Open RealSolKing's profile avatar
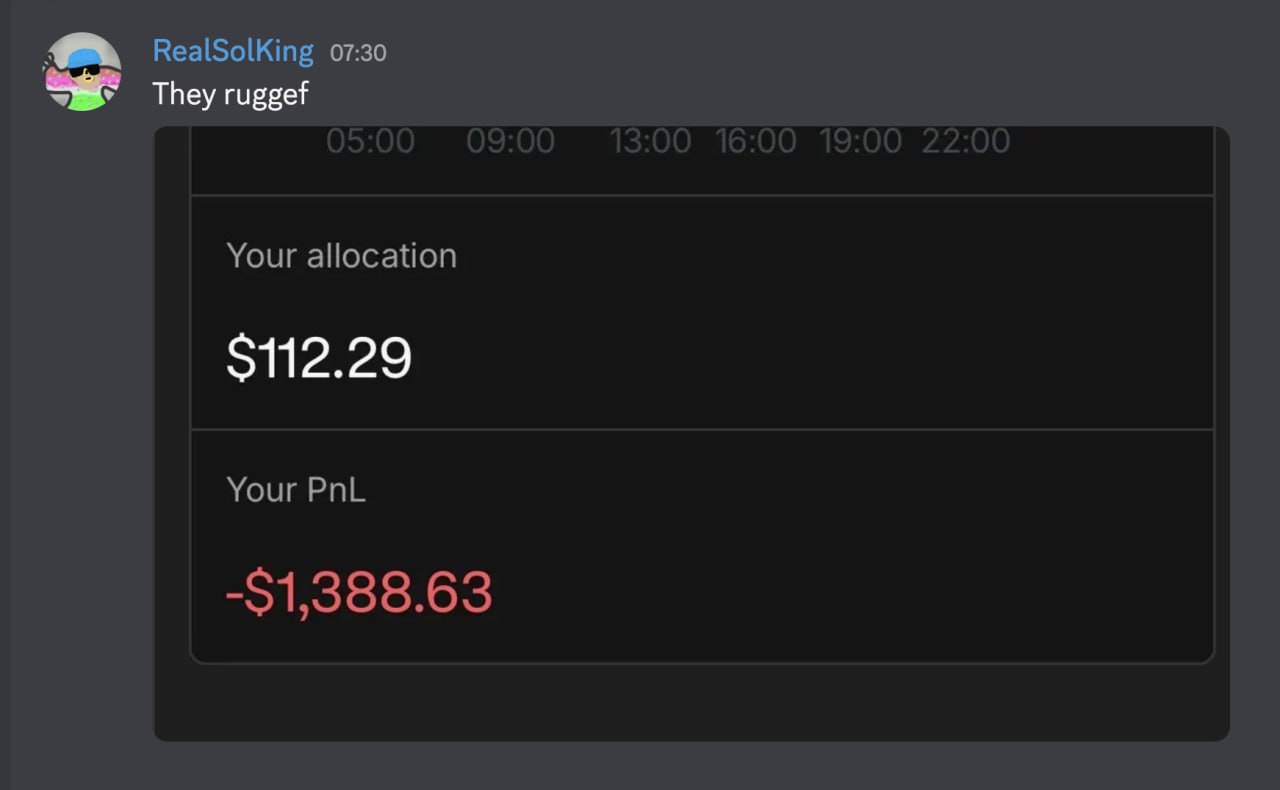1280x790 pixels. 82,71
